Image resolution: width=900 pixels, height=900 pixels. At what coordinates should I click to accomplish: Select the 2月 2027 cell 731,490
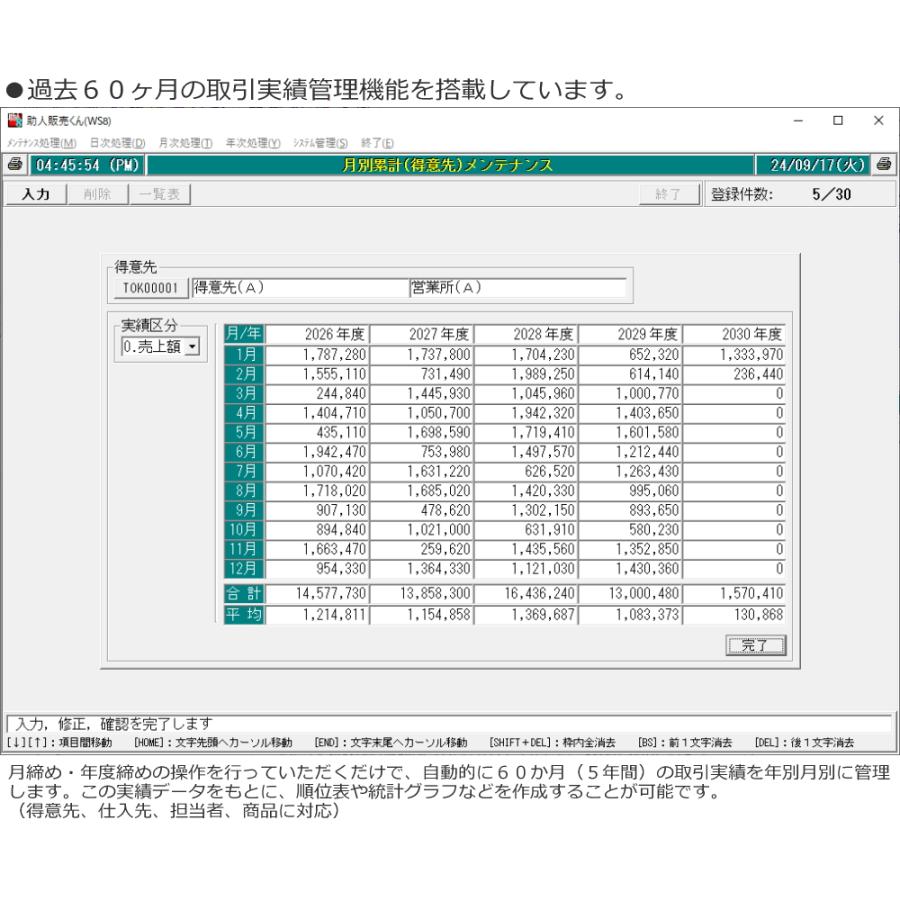(x=422, y=374)
